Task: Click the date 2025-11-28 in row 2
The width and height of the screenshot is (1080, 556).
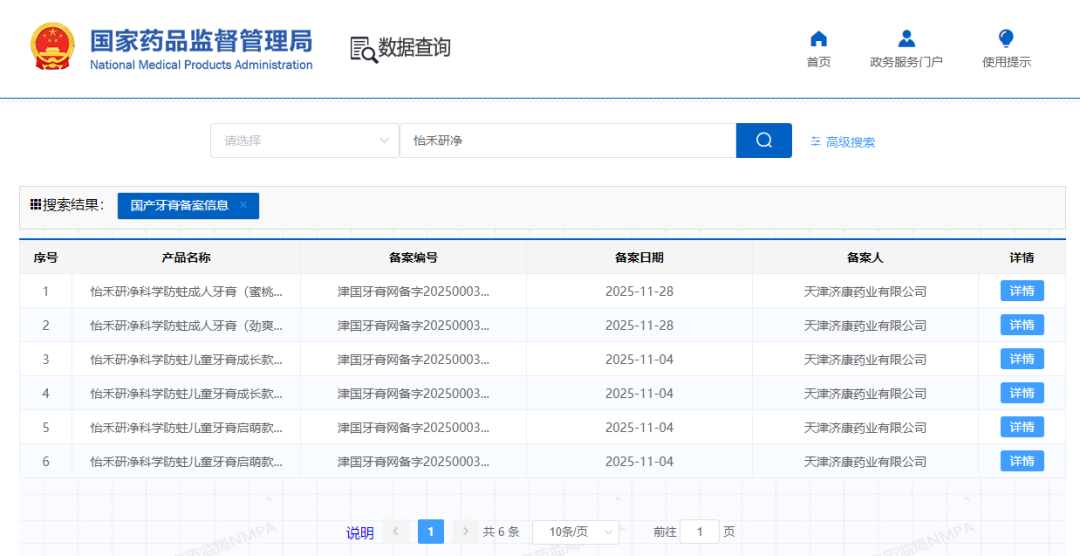Action: 639,325
